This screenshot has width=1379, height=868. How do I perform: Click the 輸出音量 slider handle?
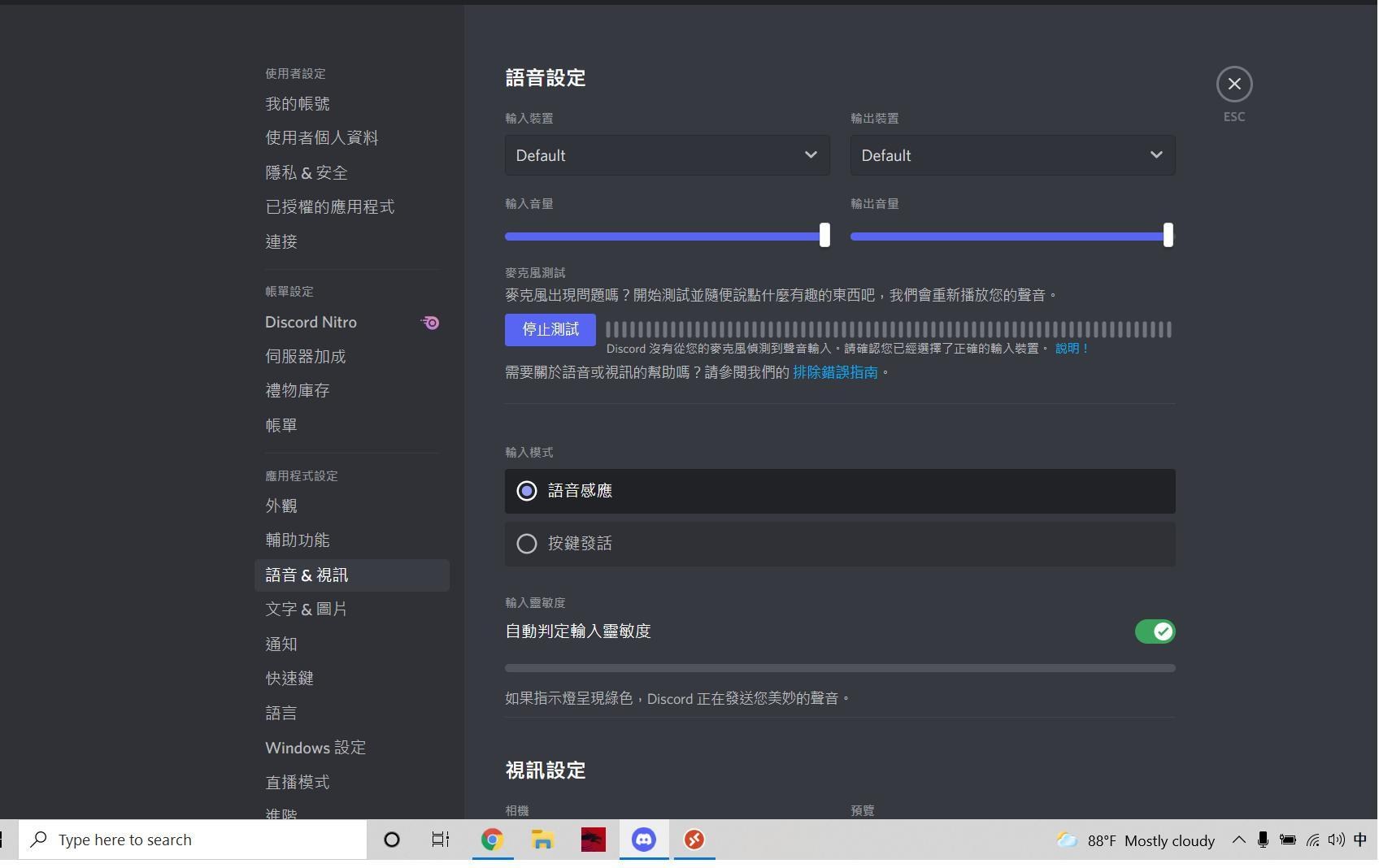tap(1169, 236)
